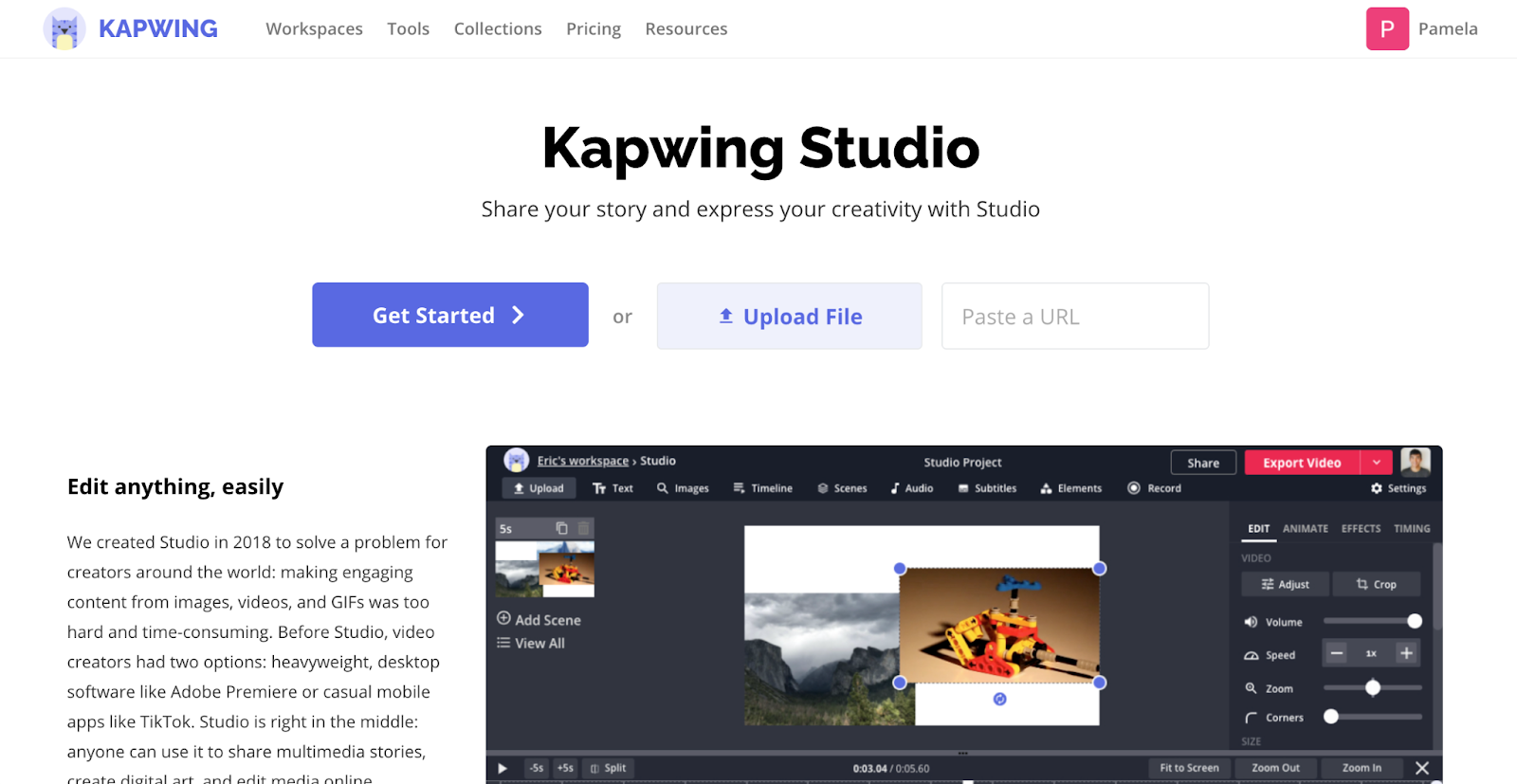Click the delete scene icon
Image resolution: width=1517 pixels, height=784 pixels.
point(583,528)
